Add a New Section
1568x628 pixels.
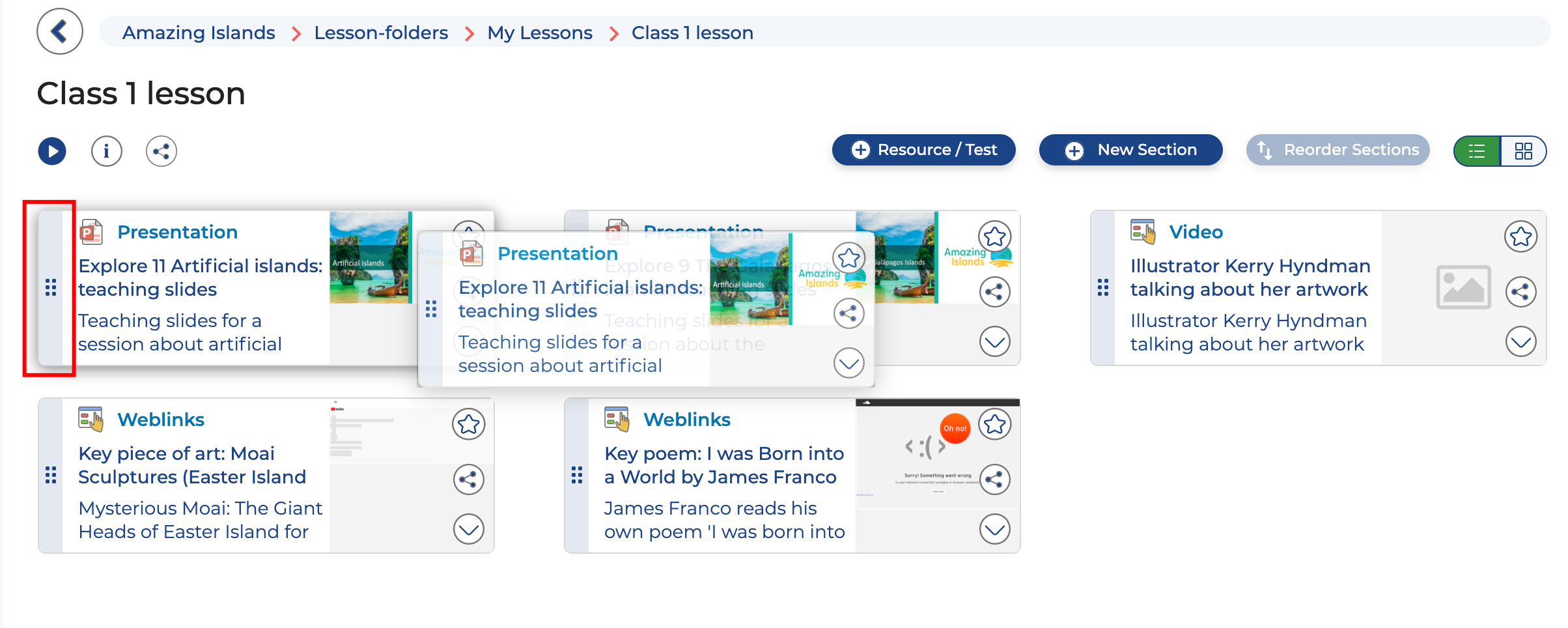click(1130, 150)
